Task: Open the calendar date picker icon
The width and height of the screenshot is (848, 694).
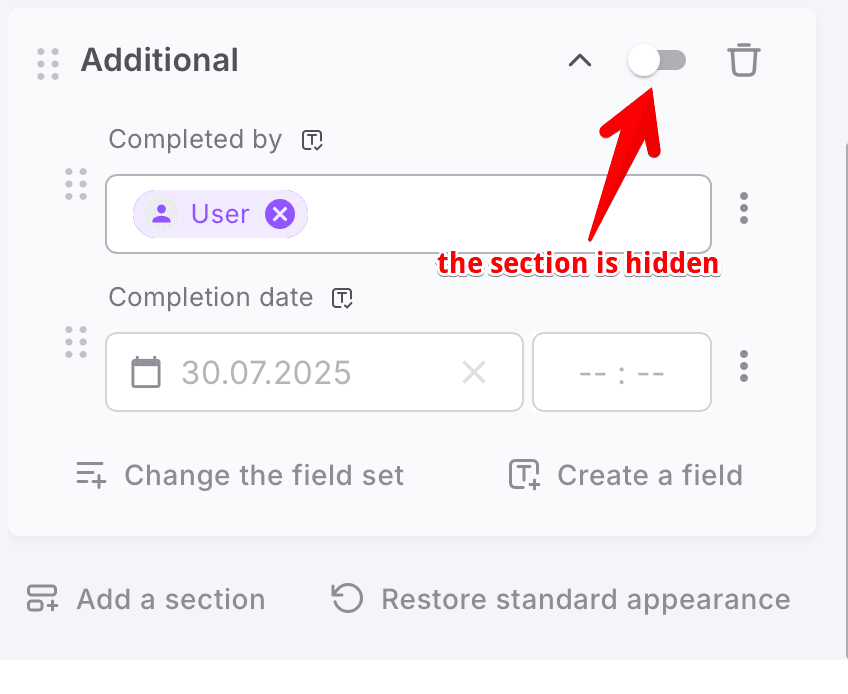Action: tap(147, 373)
